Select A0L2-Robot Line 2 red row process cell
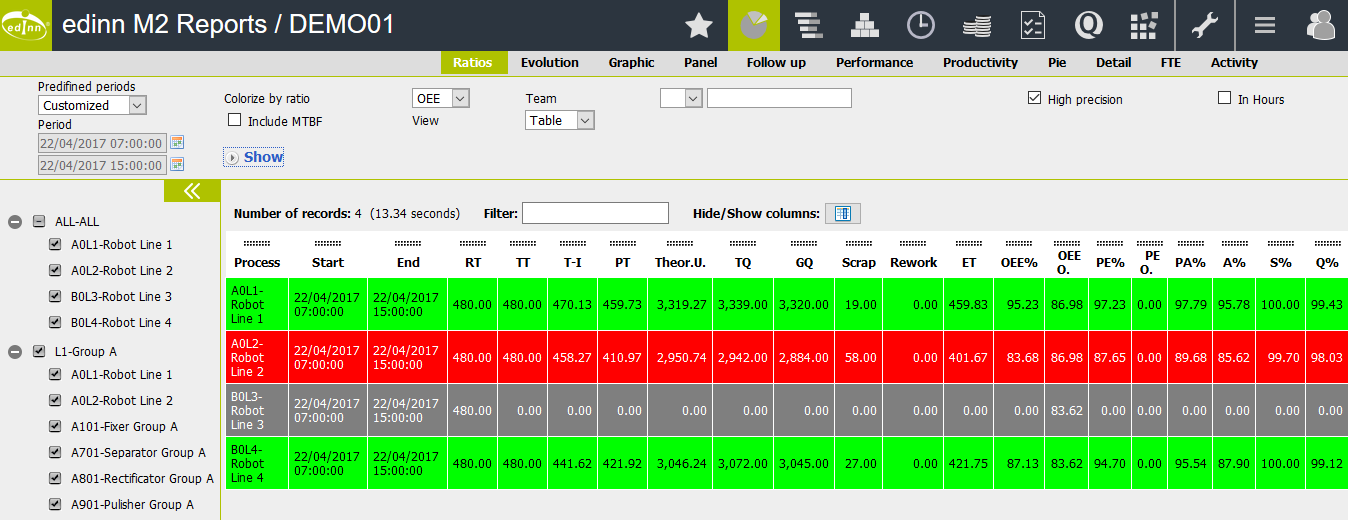1348x520 pixels. [x=257, y=357]
